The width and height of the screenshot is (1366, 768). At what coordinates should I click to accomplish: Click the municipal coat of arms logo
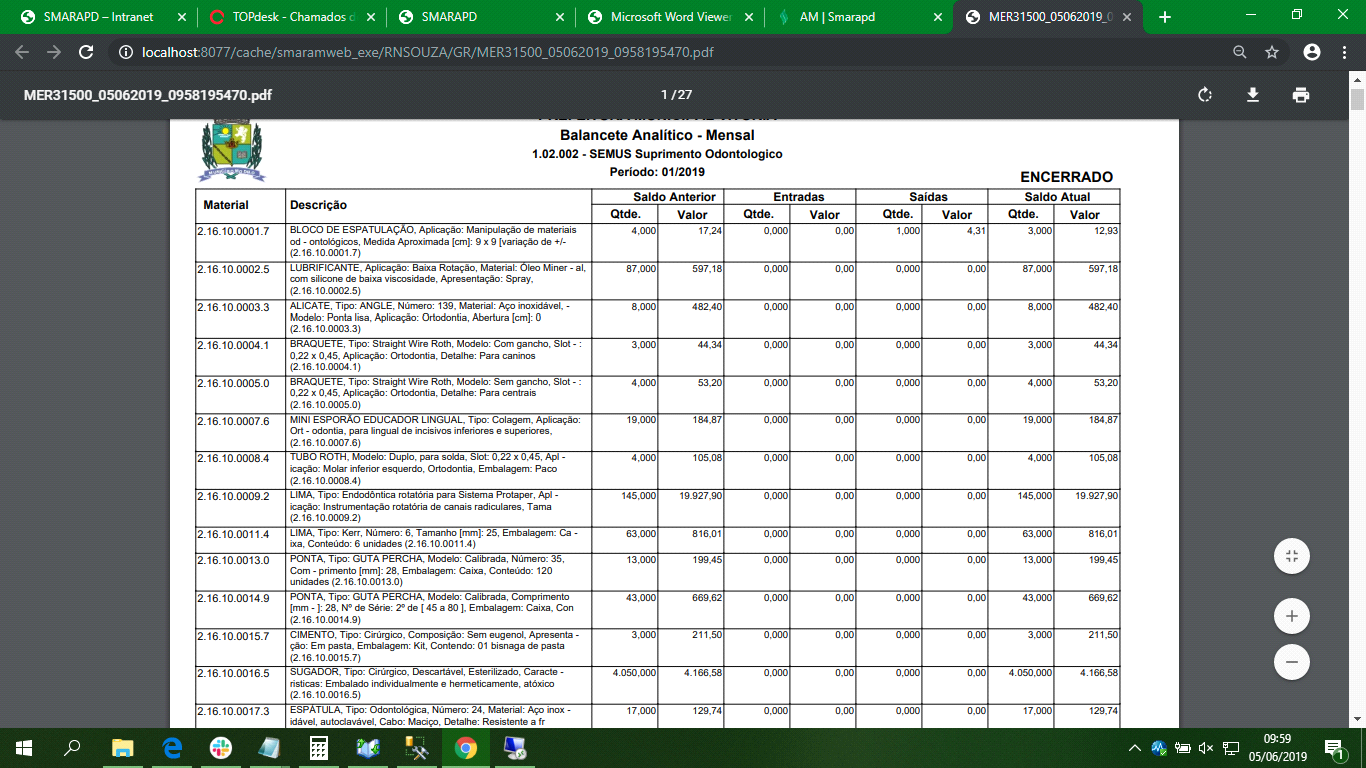[x=233, y=151]
